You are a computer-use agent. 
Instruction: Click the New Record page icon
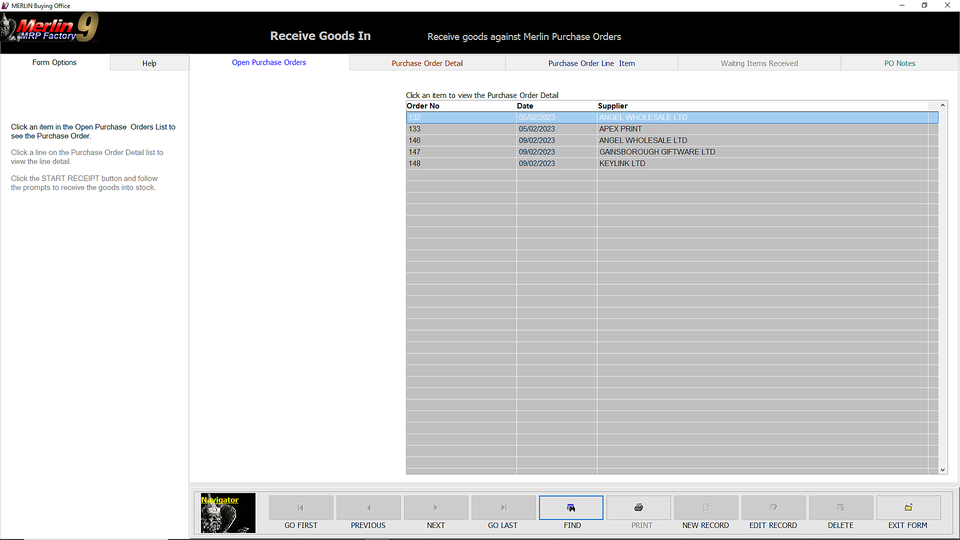coord(706,508)
